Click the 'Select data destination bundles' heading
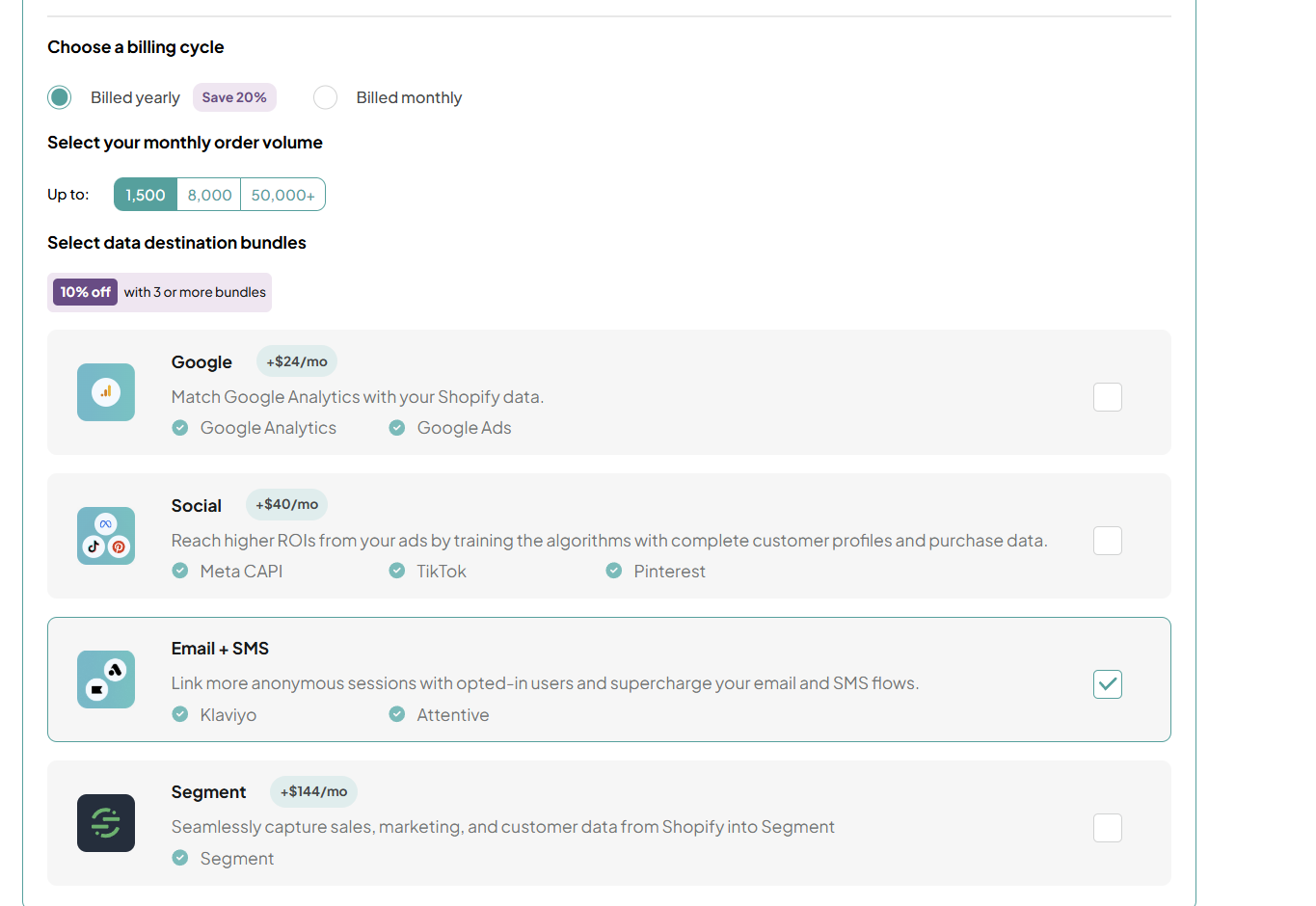Screen dimensions: 1316x906 click(176, 243)
